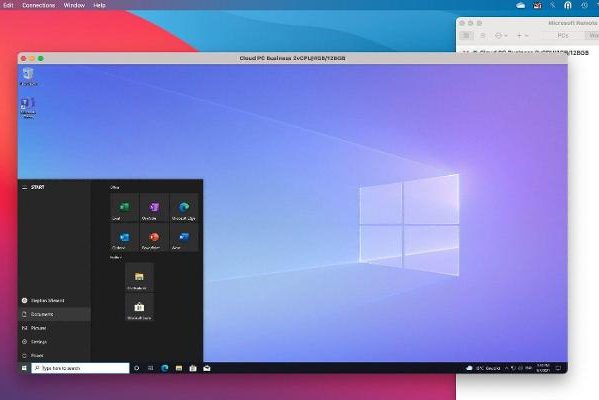Open the Excel tile in Start menu
The width and height of the screenshot is (599, 400).
point(125,207)
